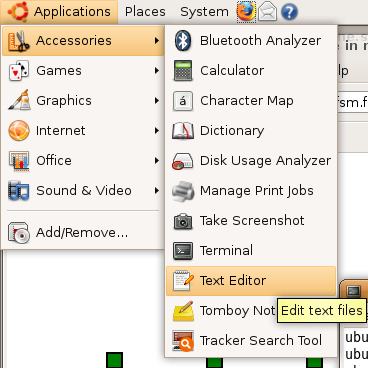Expand the Graphics submenu arrow
Viewport: 368px width, 368px height.
point(157,101)
